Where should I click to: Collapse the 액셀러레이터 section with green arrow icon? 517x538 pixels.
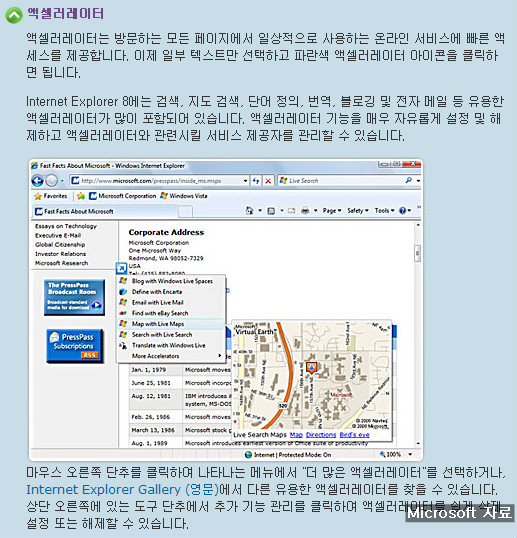tap(14, 15)
